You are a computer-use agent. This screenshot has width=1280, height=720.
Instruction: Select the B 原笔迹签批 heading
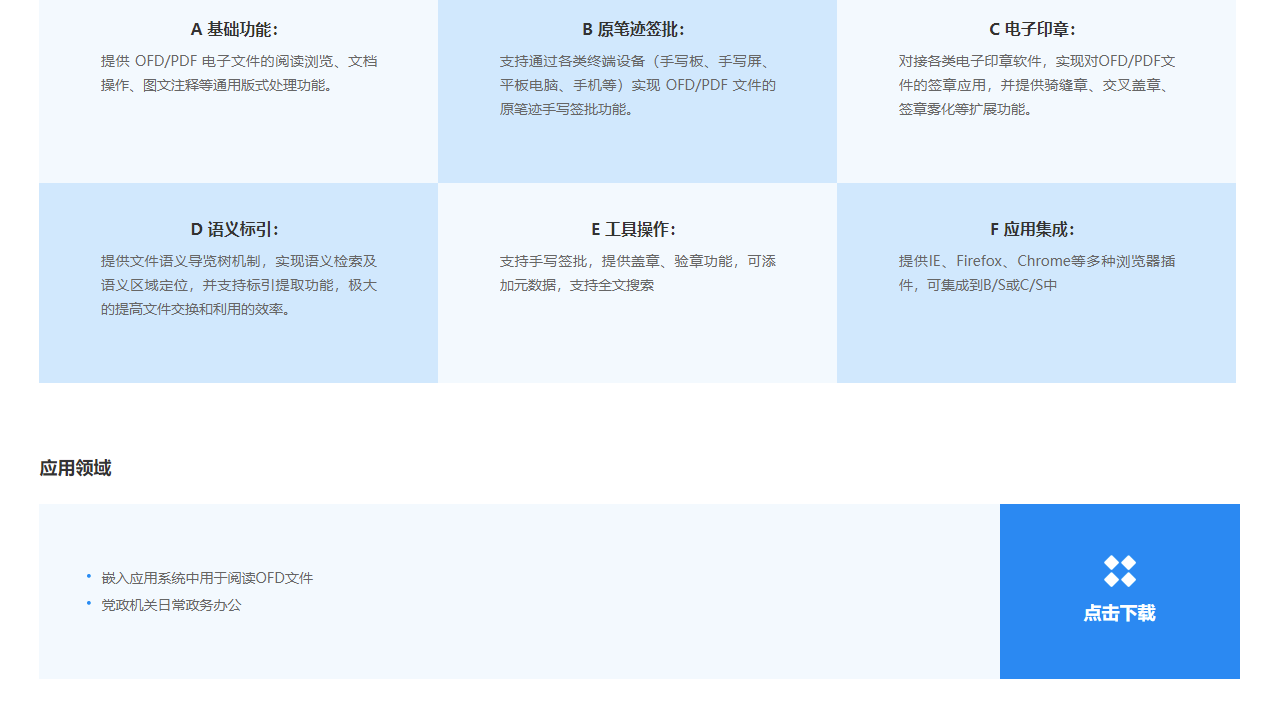pyautogui.click(x=634, y=29)
